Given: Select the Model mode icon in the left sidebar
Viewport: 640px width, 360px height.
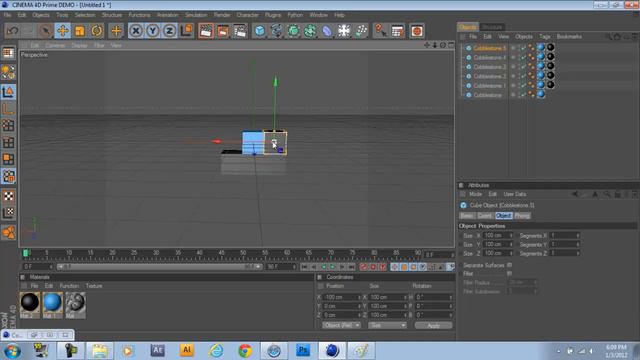Looking at the screenshot, I should point(8,92).
